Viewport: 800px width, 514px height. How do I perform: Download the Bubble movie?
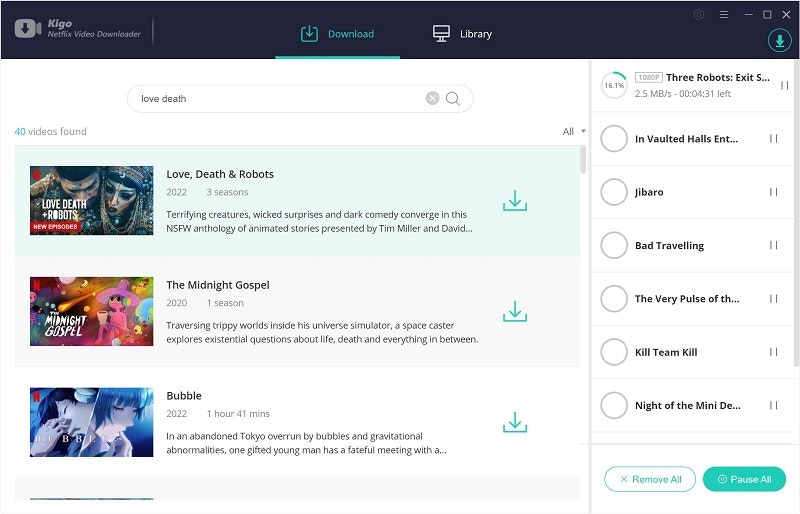click(x=515, y=422)
